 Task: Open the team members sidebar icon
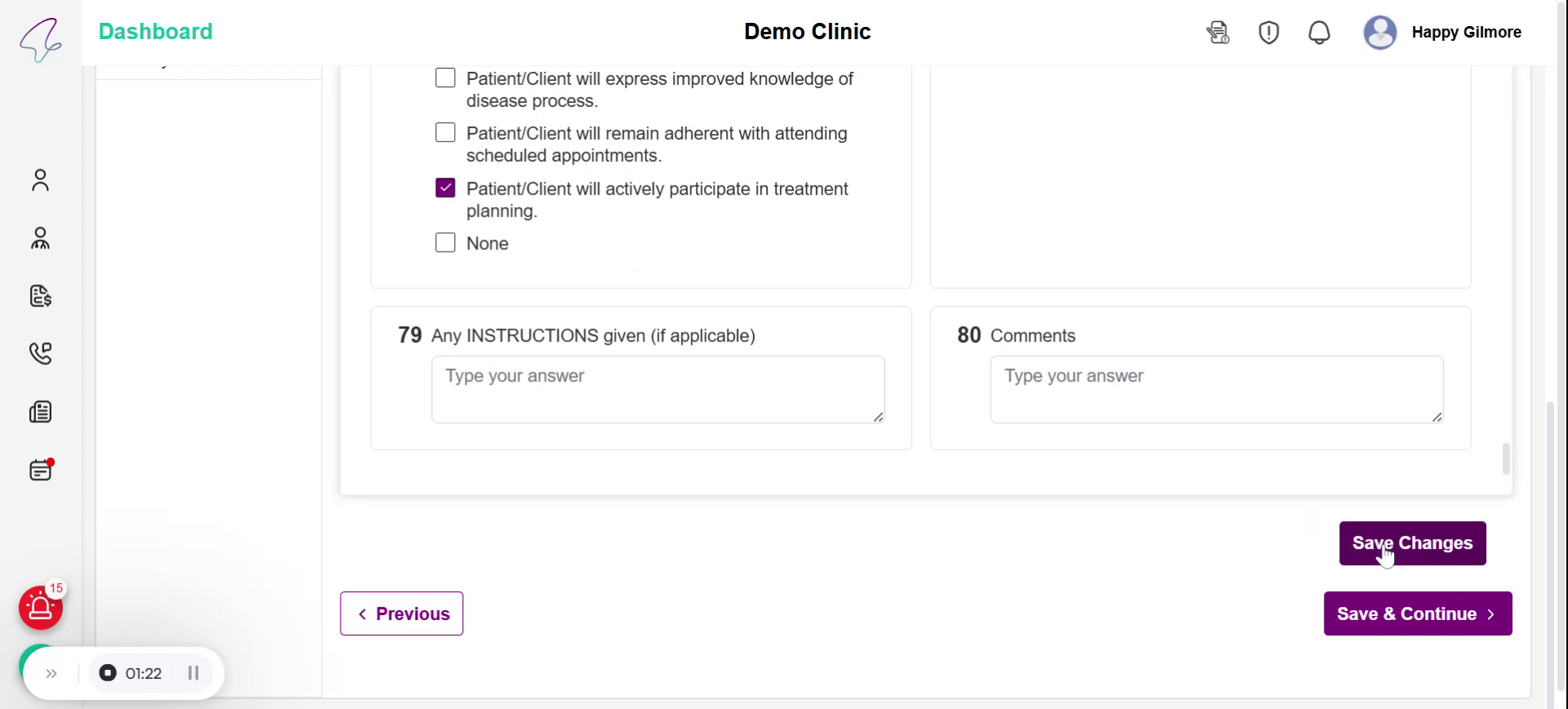pos(40,239)
